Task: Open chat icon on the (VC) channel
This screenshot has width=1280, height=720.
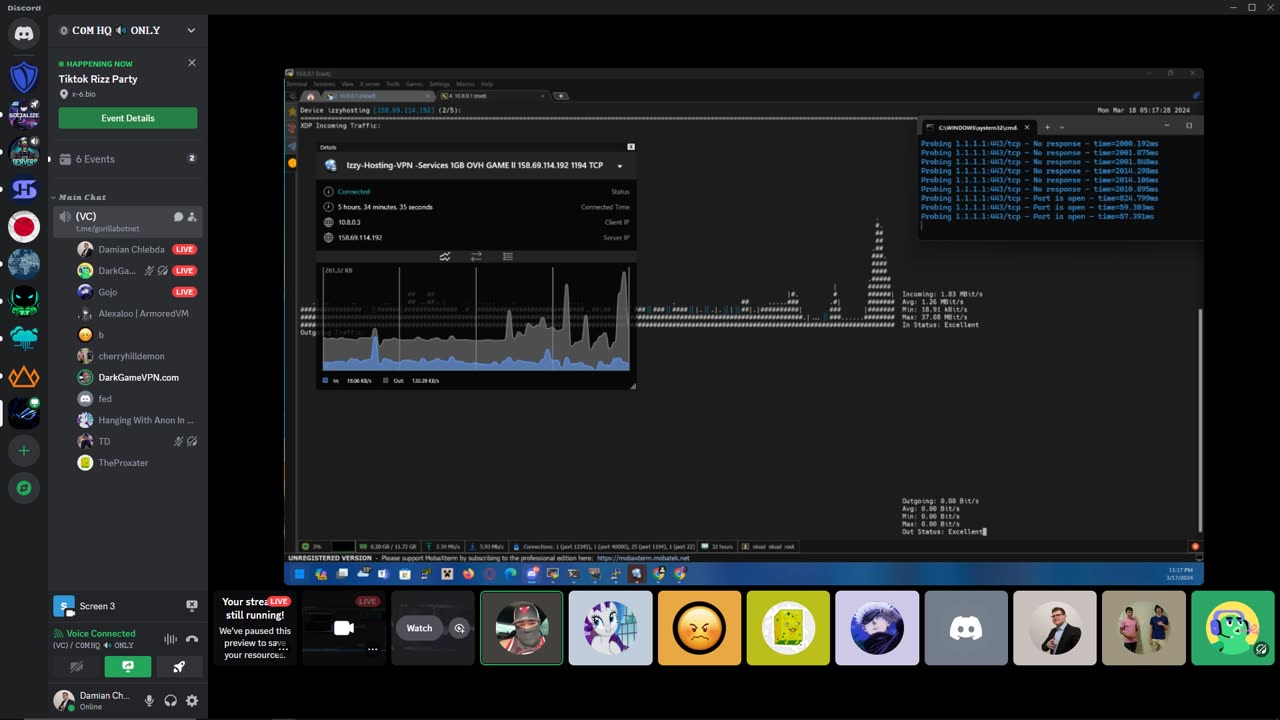Action: tap(178, 217)
